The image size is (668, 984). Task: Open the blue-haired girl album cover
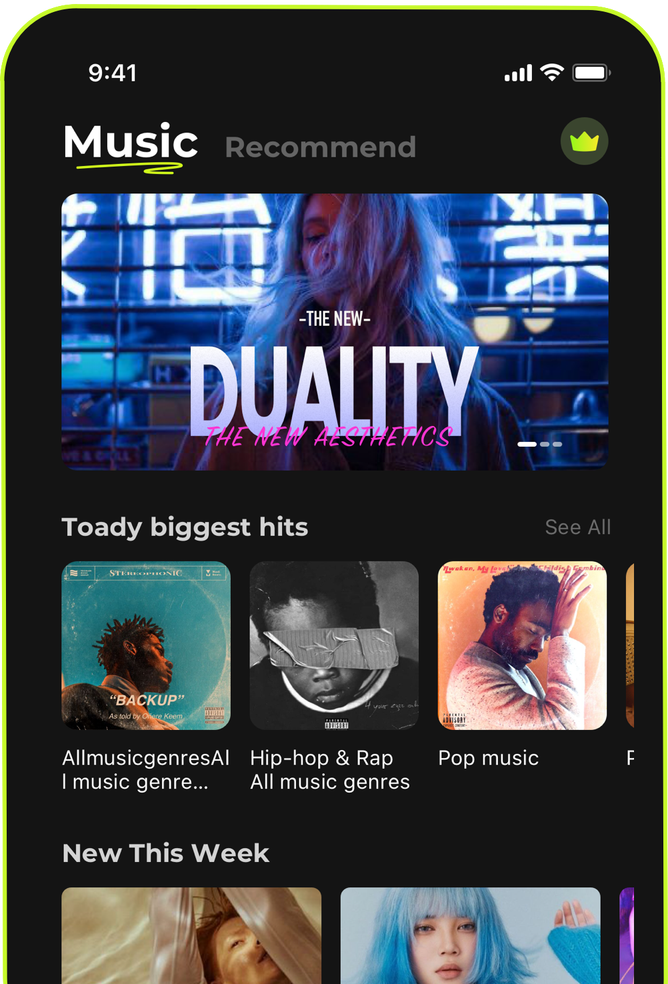click(470, 935)
